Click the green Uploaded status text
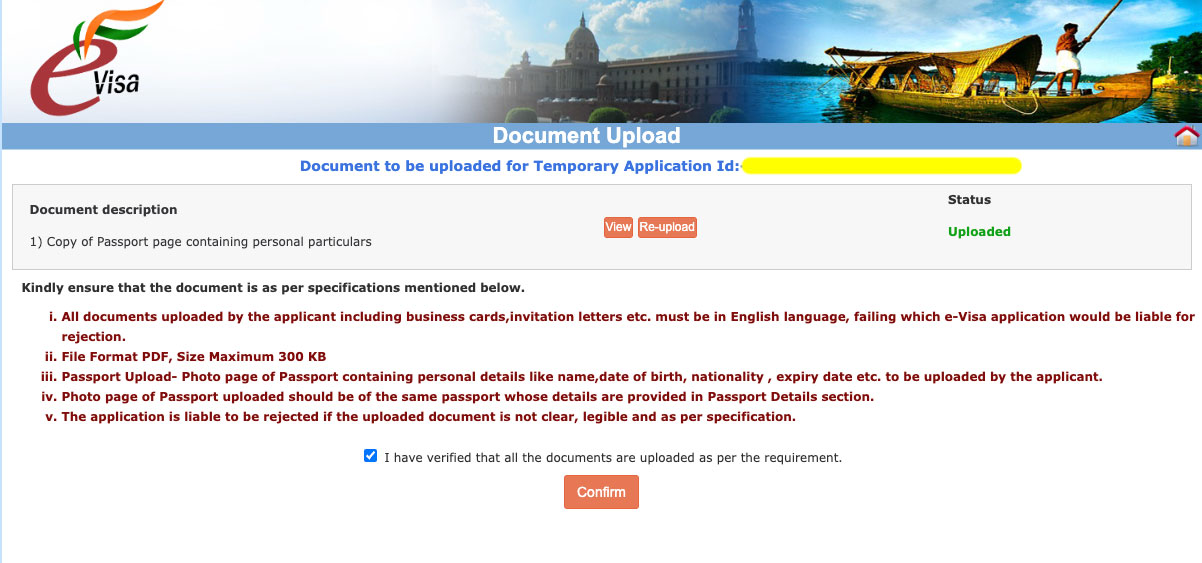The width and height of the screenshot is (1202, 563). (978, 231)
